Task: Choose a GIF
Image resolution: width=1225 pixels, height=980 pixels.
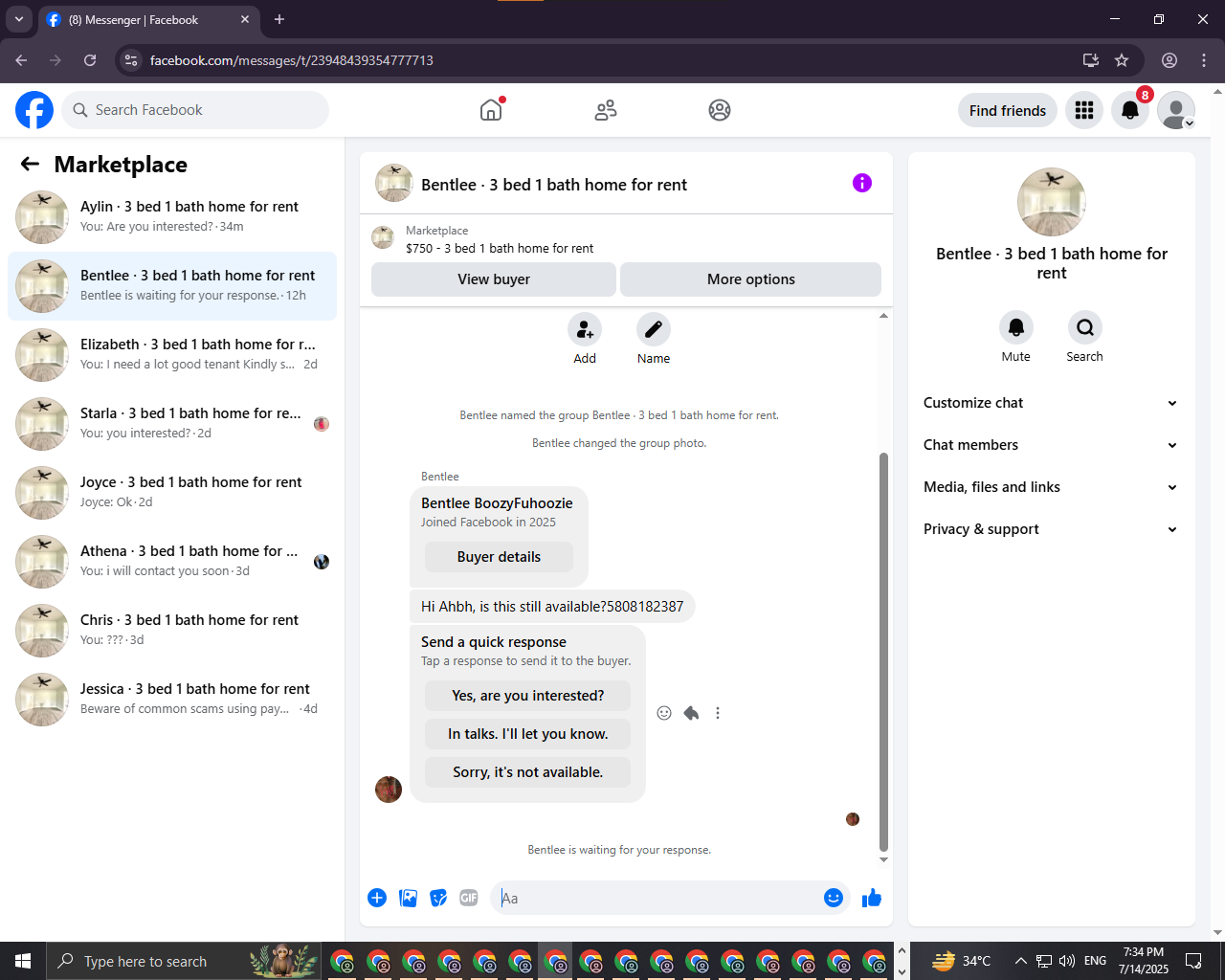Action: pos(469,898)
